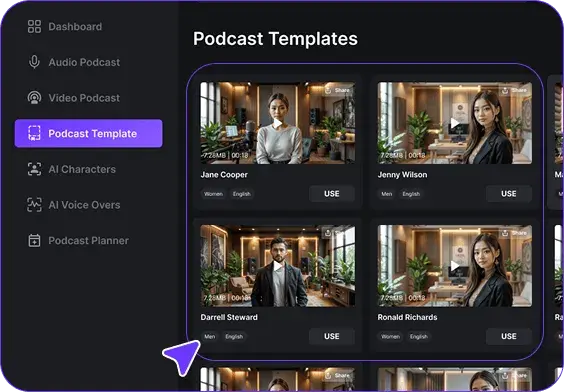Click Women tag on Ronald Richards card
Viewport: 564px width, 392px height.
390,337
